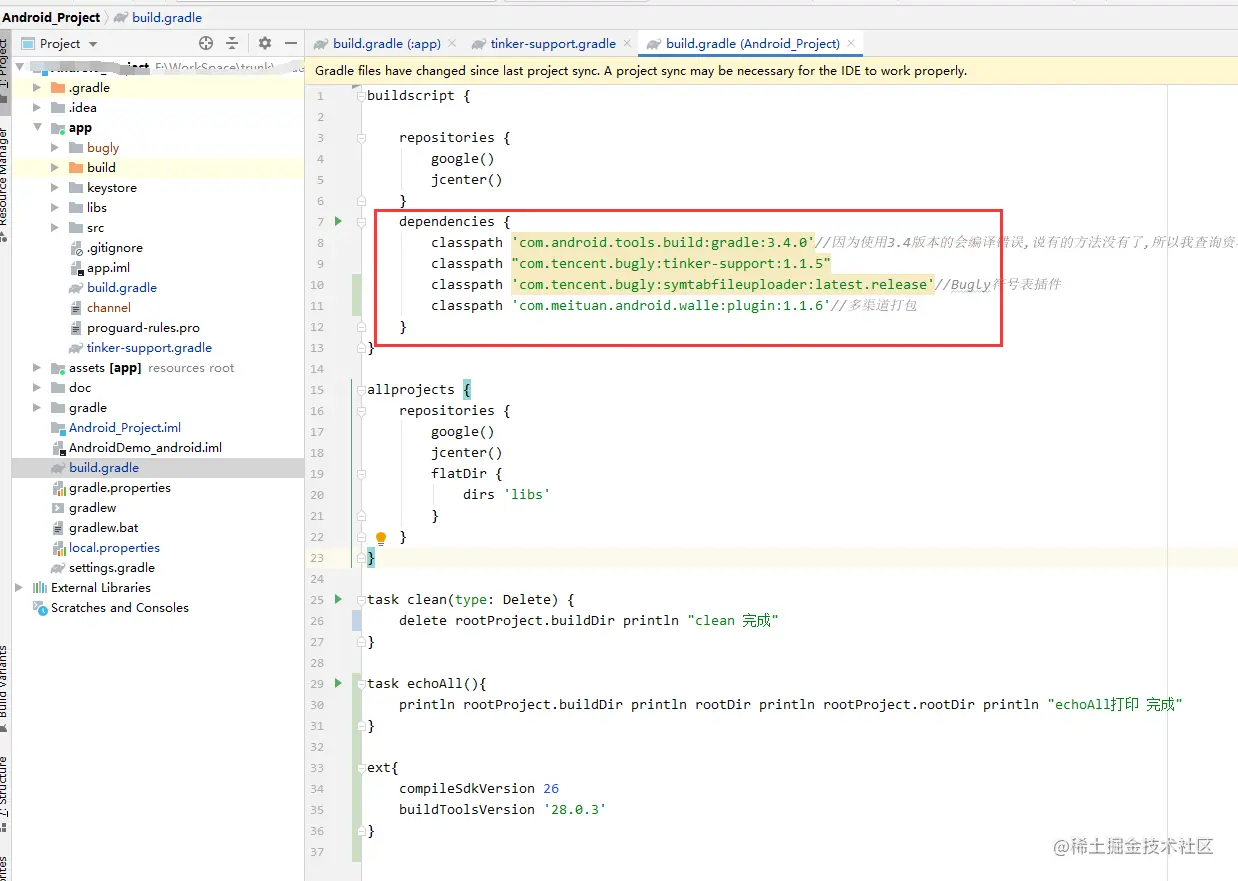Click fold marker at buildscript line
1238x881 pixels.
click(x=360, y=96)
